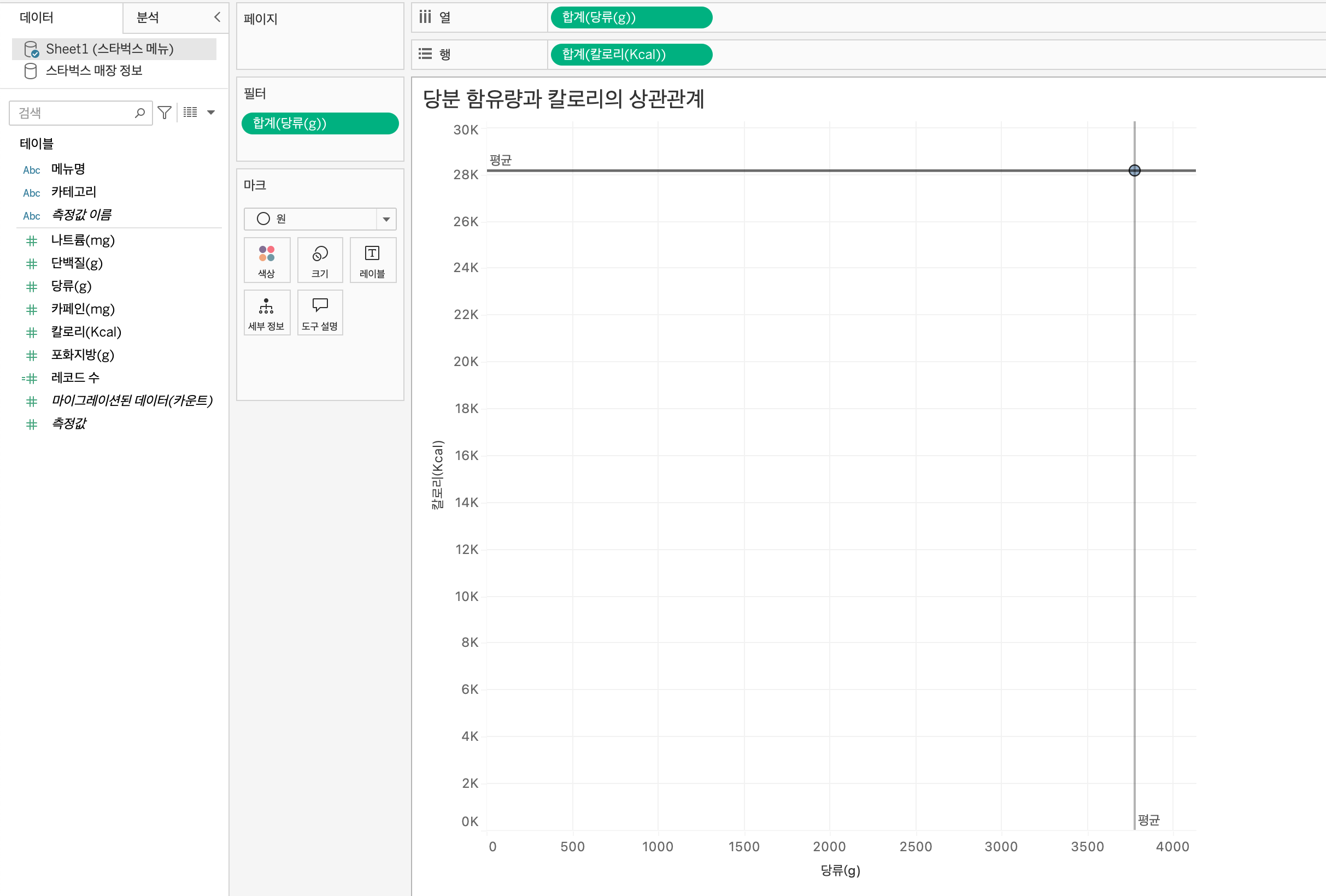Click the Color (색상) marks card

266,261
